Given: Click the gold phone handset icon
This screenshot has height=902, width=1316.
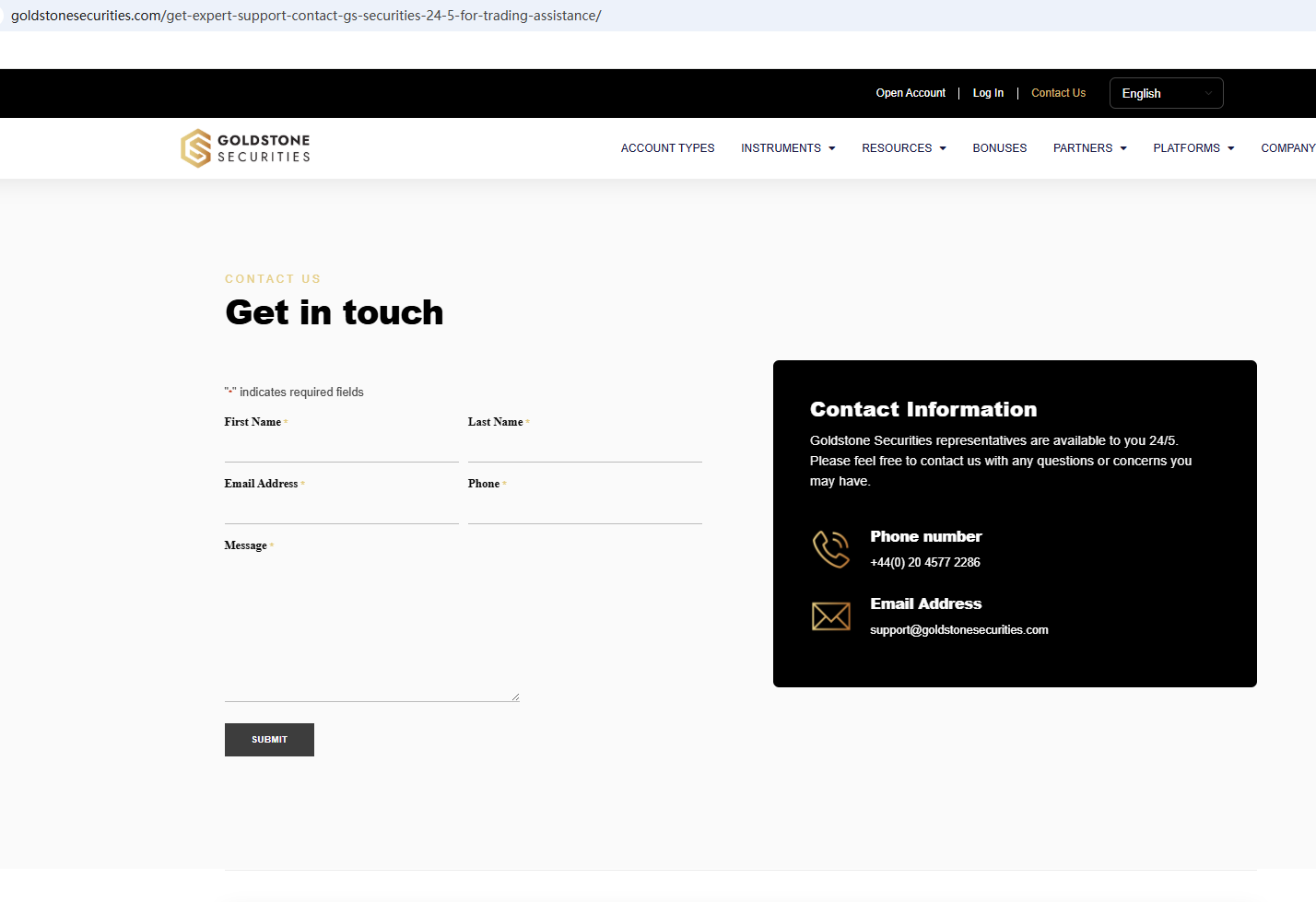Looking at the screenshot, I should 830,549.
